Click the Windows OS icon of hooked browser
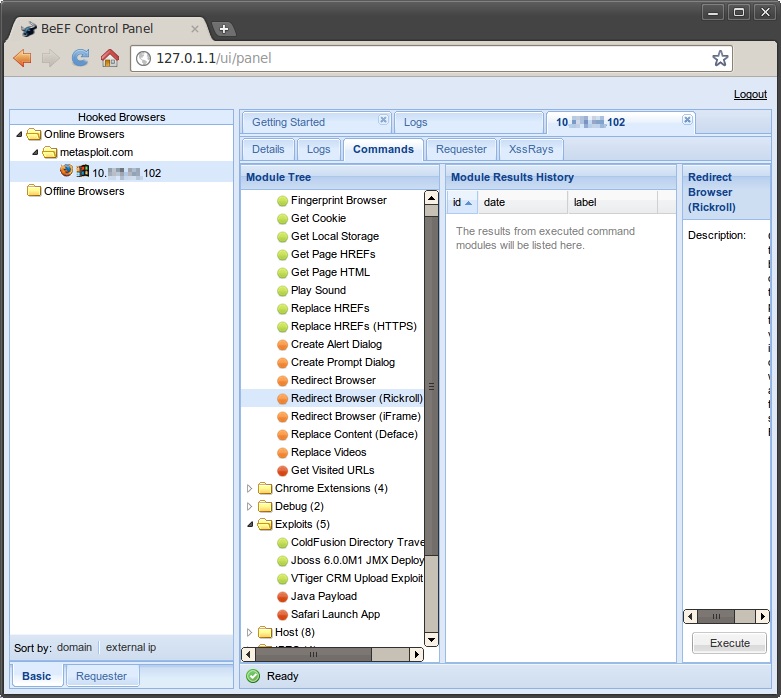This screenshot has width=781, height=698. pyautogui.click(x=83, y=171)
